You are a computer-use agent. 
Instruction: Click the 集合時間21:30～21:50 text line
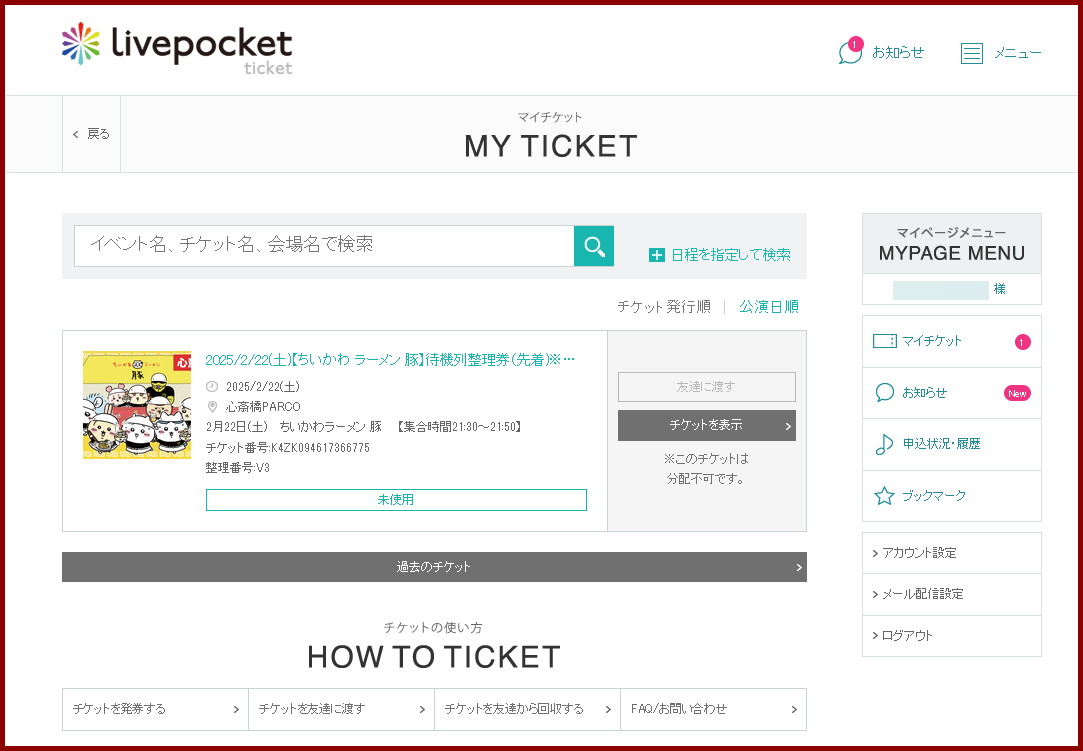[363, 427]
